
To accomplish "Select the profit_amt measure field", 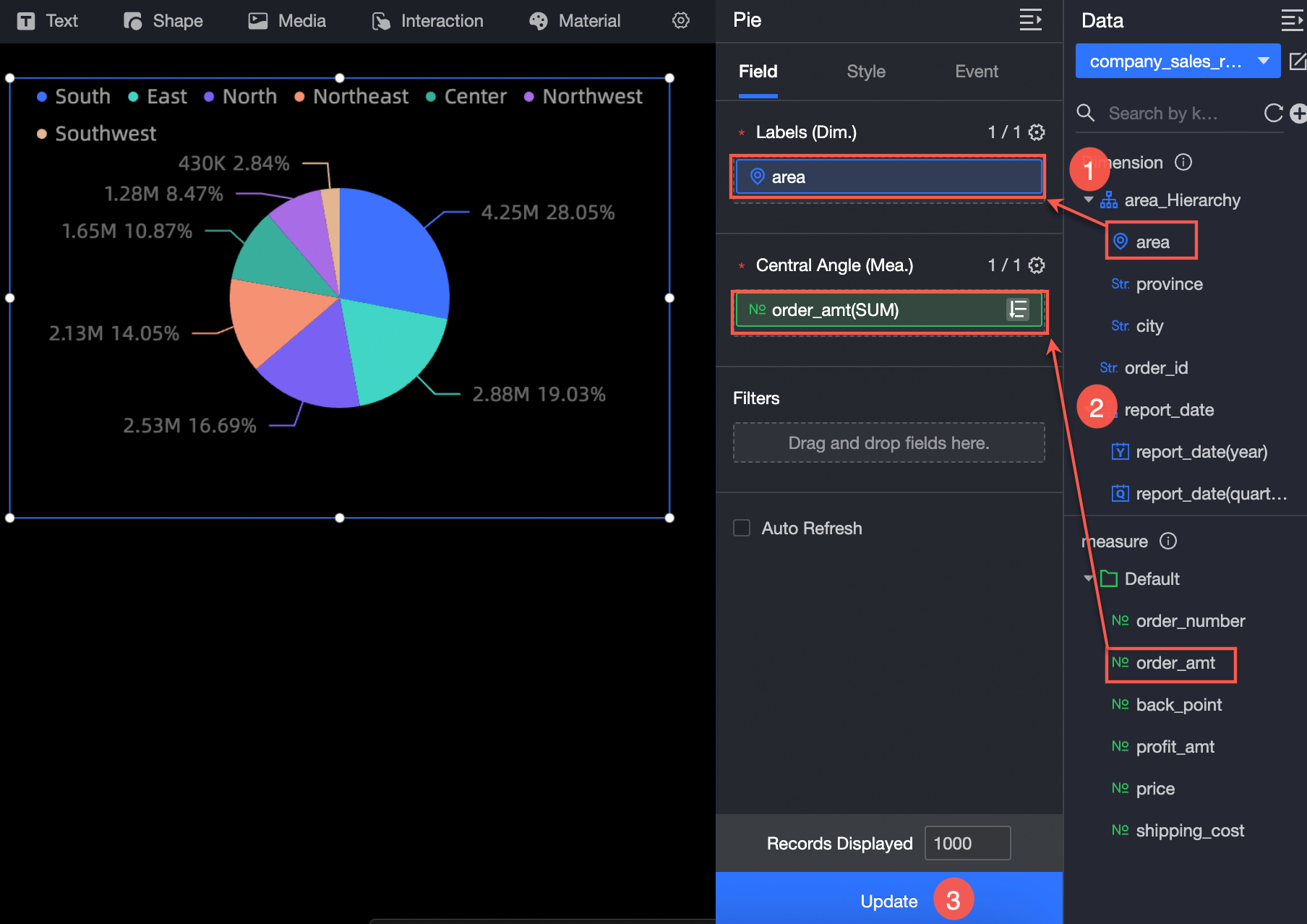I will [1163, 747].
